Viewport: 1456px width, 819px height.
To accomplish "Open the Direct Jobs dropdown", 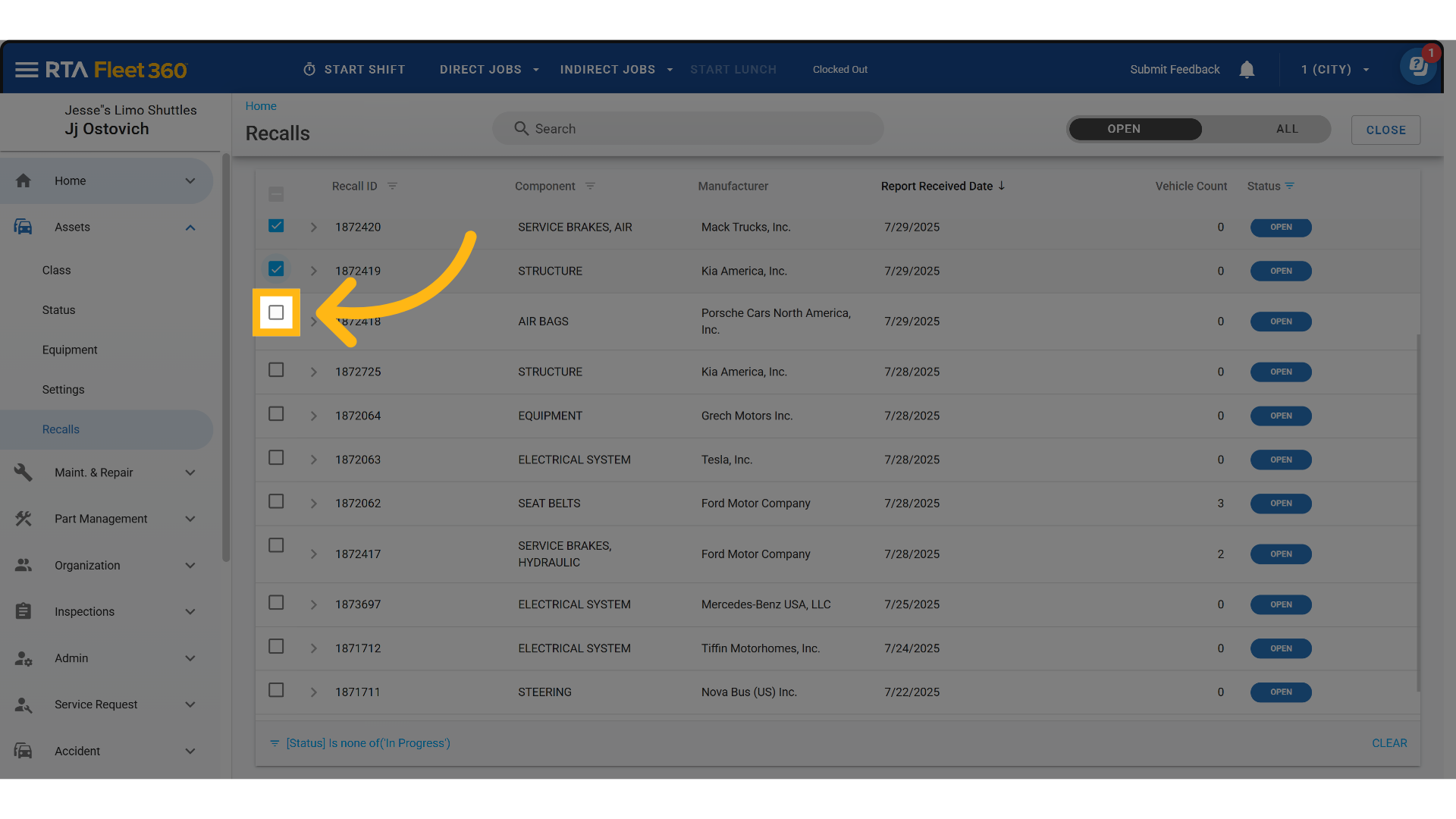I will point(489,70).
